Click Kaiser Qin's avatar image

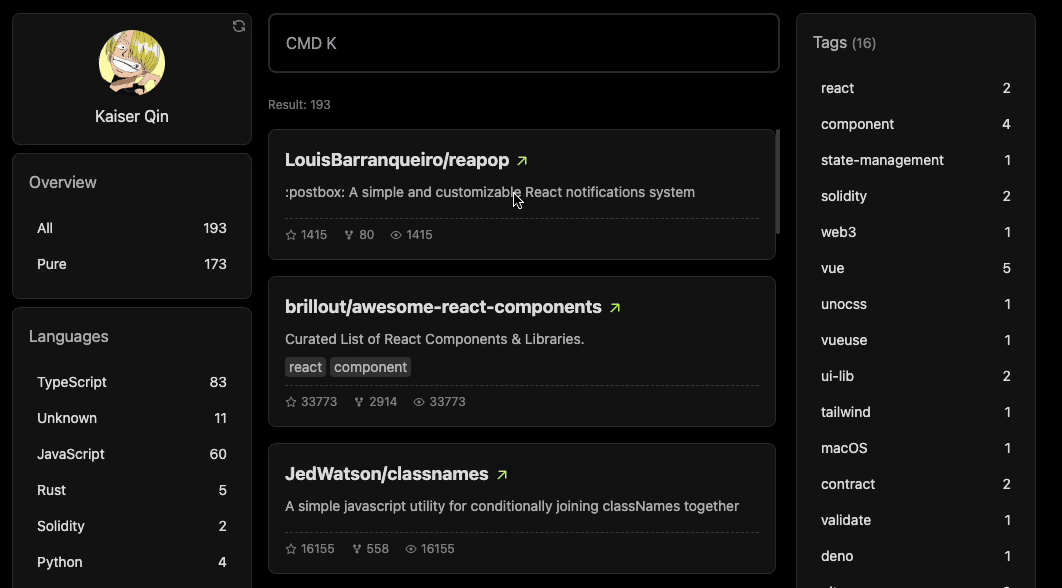point(131,62)
